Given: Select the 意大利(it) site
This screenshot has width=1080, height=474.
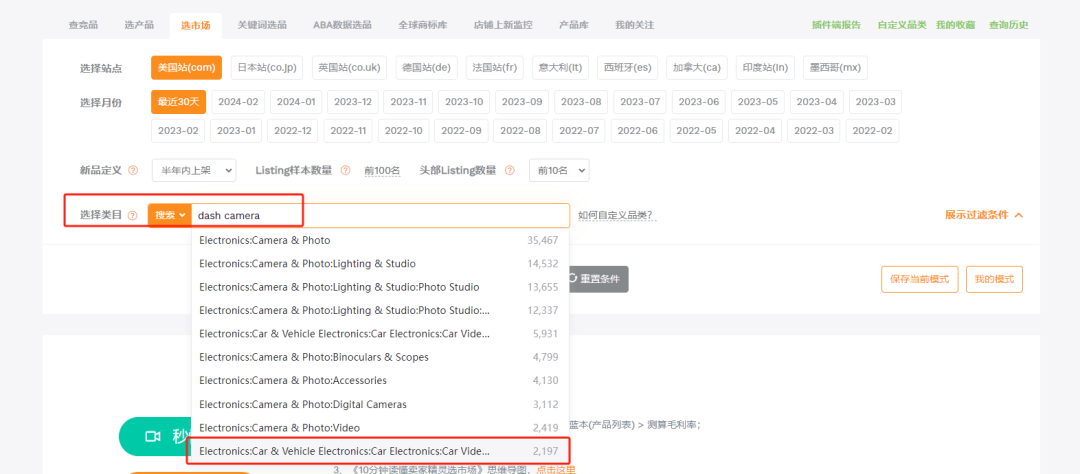Looking at the screenshot, I should 560,68.
